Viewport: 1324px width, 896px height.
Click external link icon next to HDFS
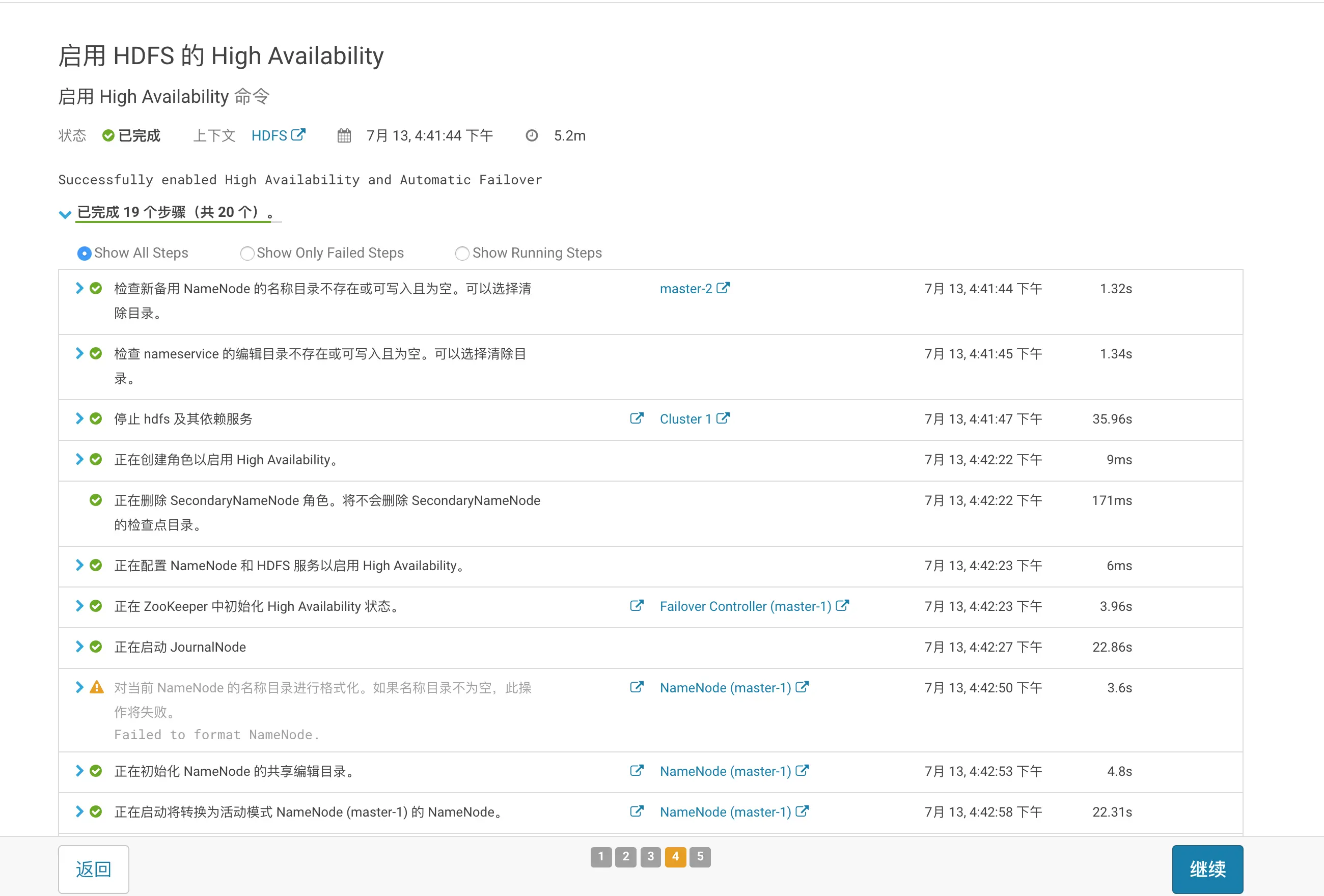pos(298,135)
